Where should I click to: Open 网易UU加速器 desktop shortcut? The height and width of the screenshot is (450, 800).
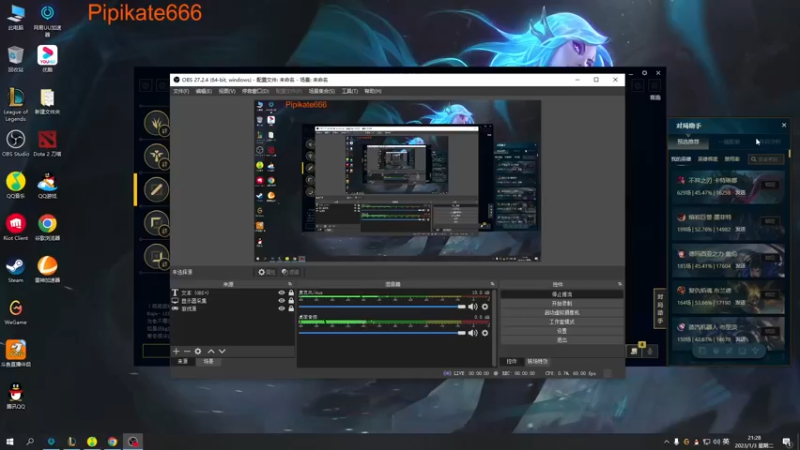[x=47, y=20]
